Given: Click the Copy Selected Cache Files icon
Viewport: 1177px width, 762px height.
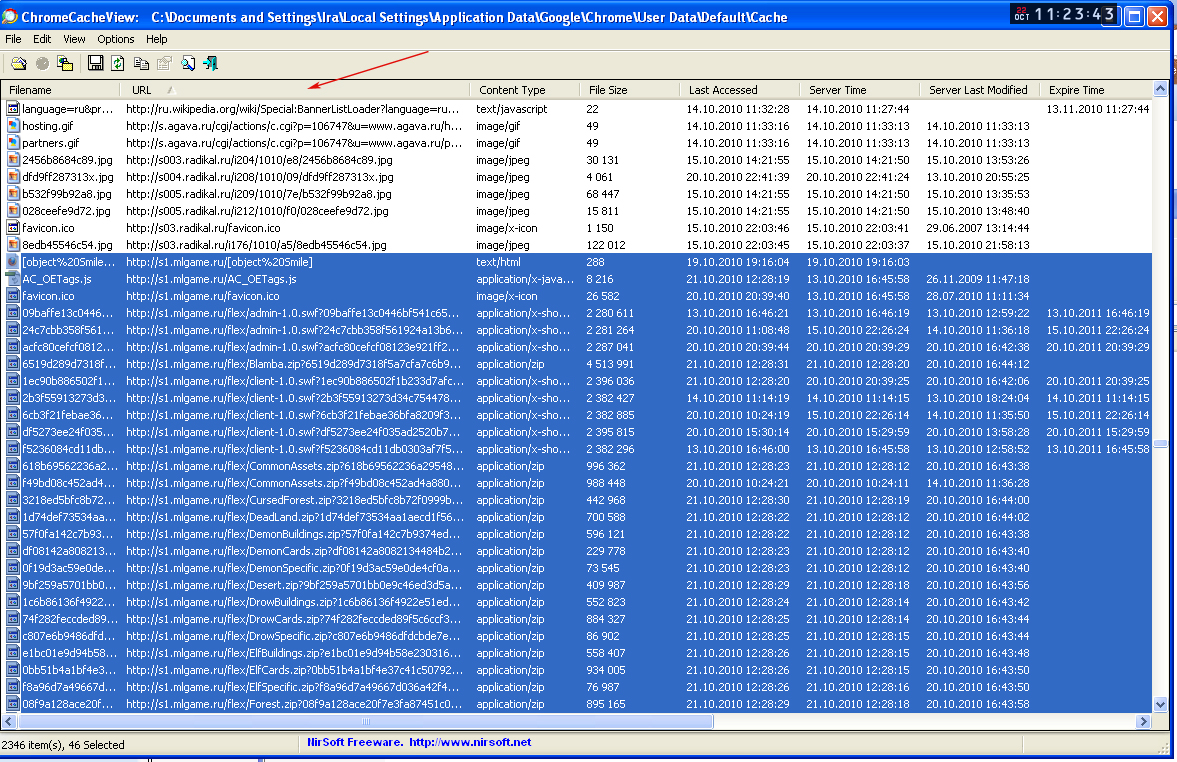Looking at the screenshot, I should pyautogui.click(x=65, y=64).
